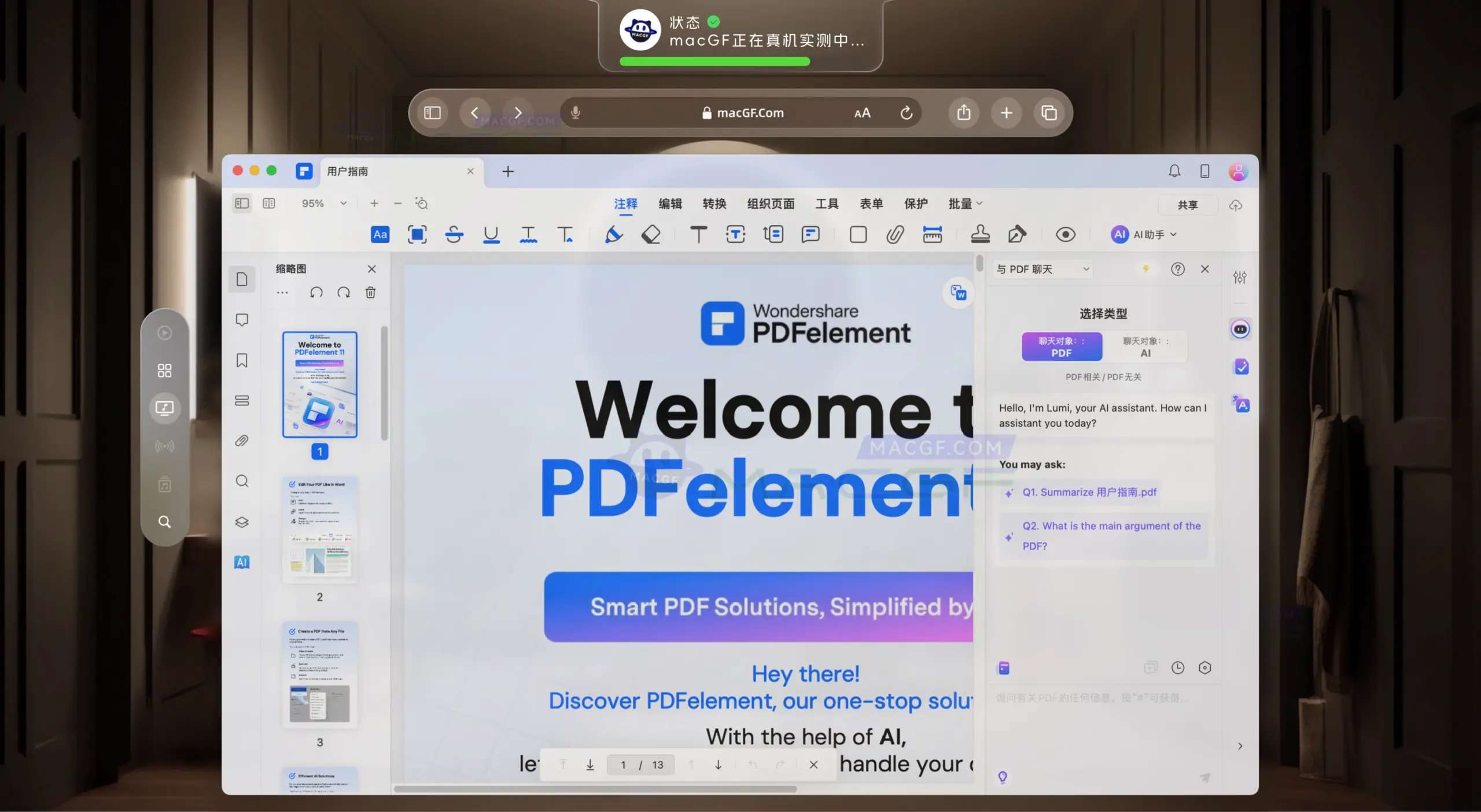Open the search panel in the left sidebar

click(242, 481)
